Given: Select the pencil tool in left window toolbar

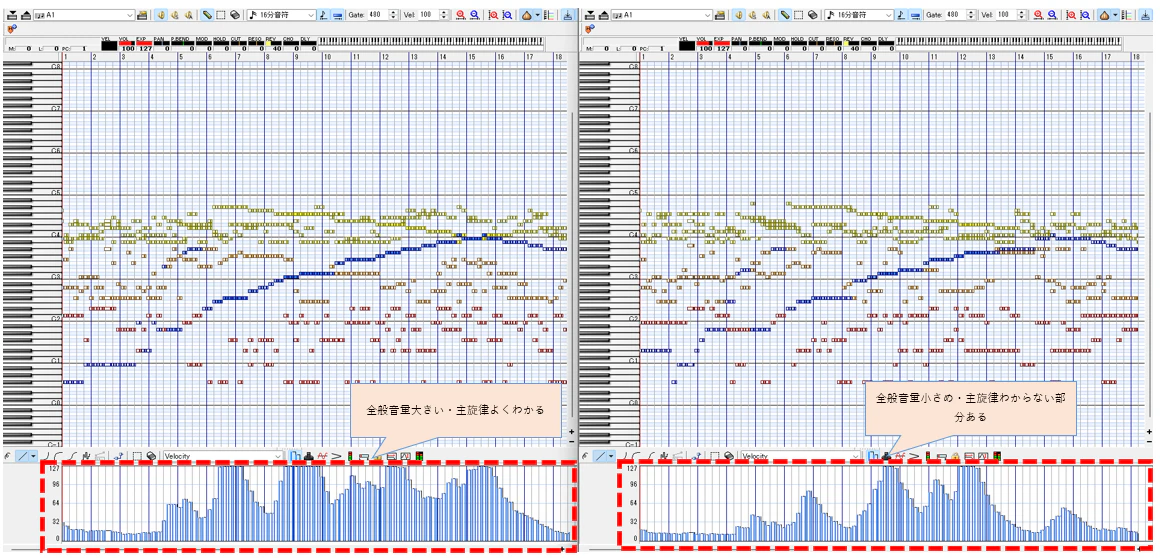Looking at the screenshot, I should (207, 15).
